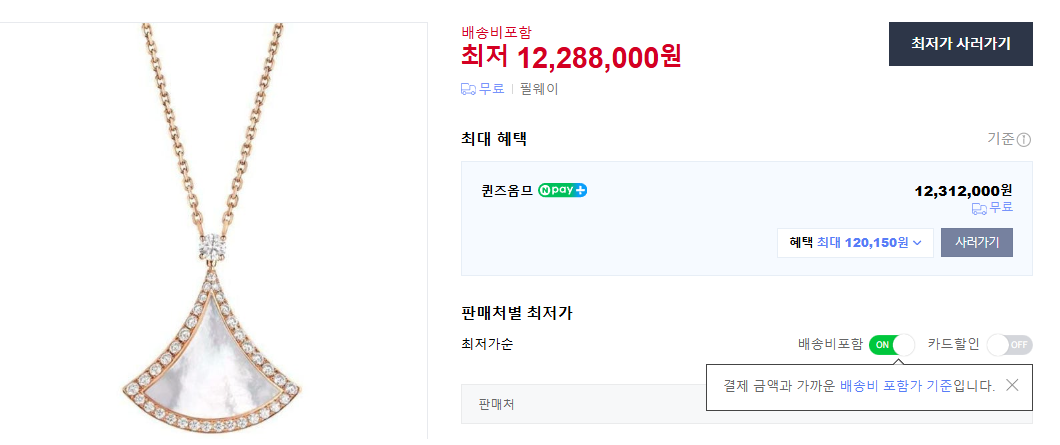Click the 판매처 column header
This screenshot has height=445, width=1060.
(496, 405)
